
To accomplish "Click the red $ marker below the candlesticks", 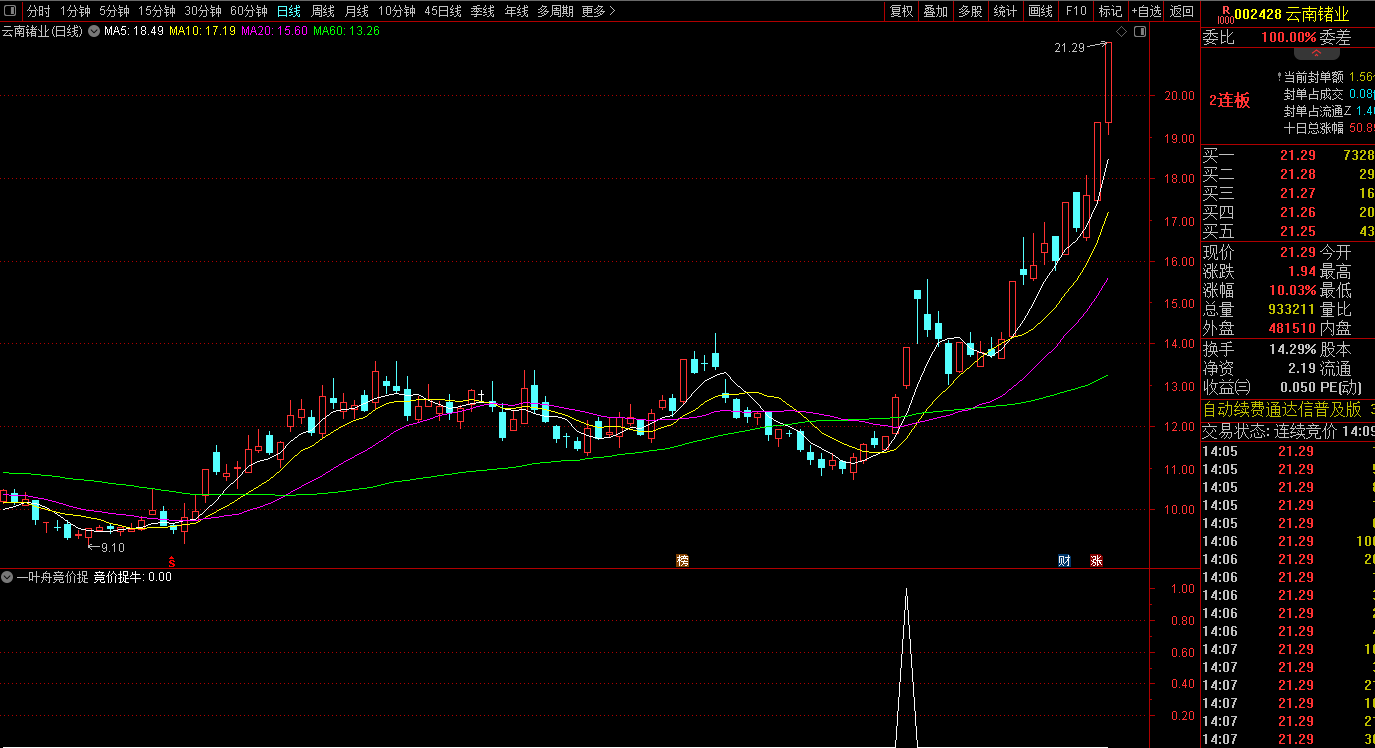I will (x=171, y=562).
